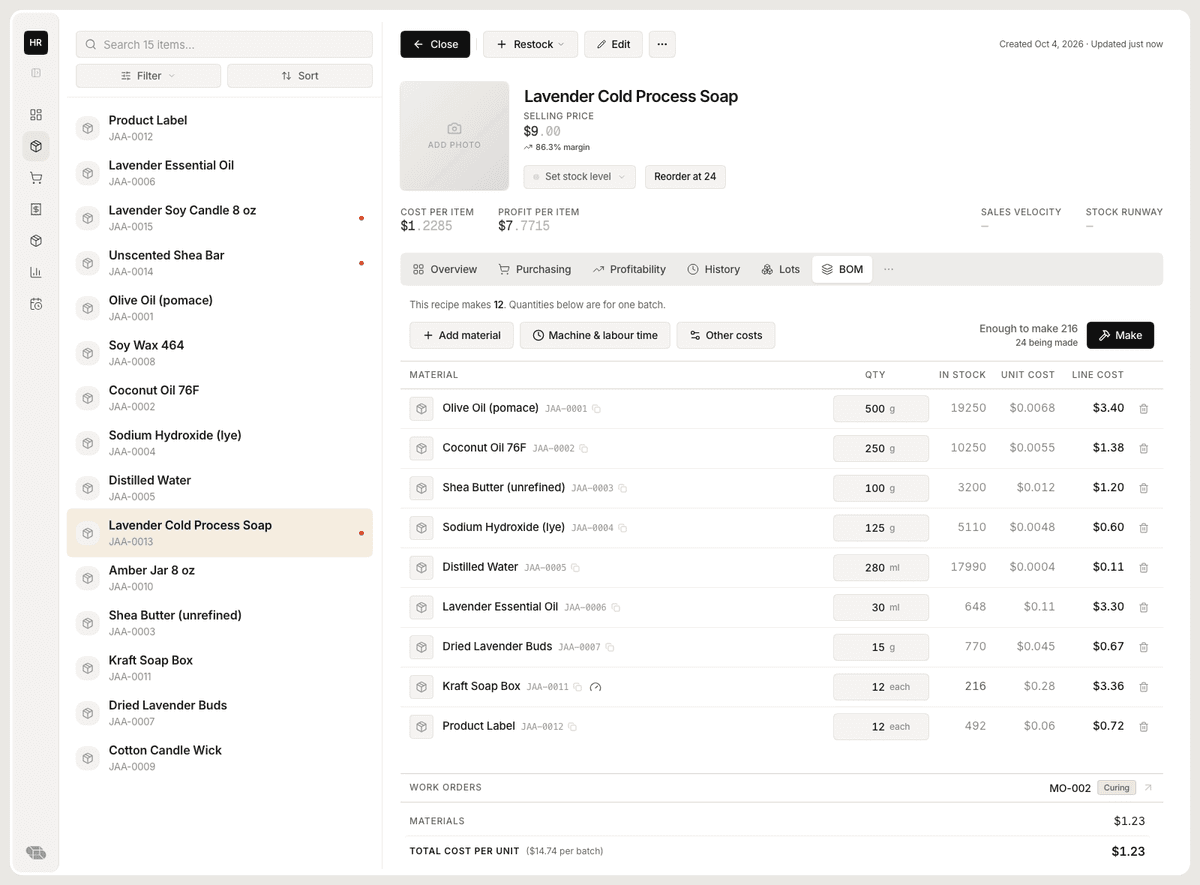Image resolution: width=1200 pixels, height=885 pixels.
Task: Delete the Coconut Oil 76F material row
Action: (x=1143, y=449)
